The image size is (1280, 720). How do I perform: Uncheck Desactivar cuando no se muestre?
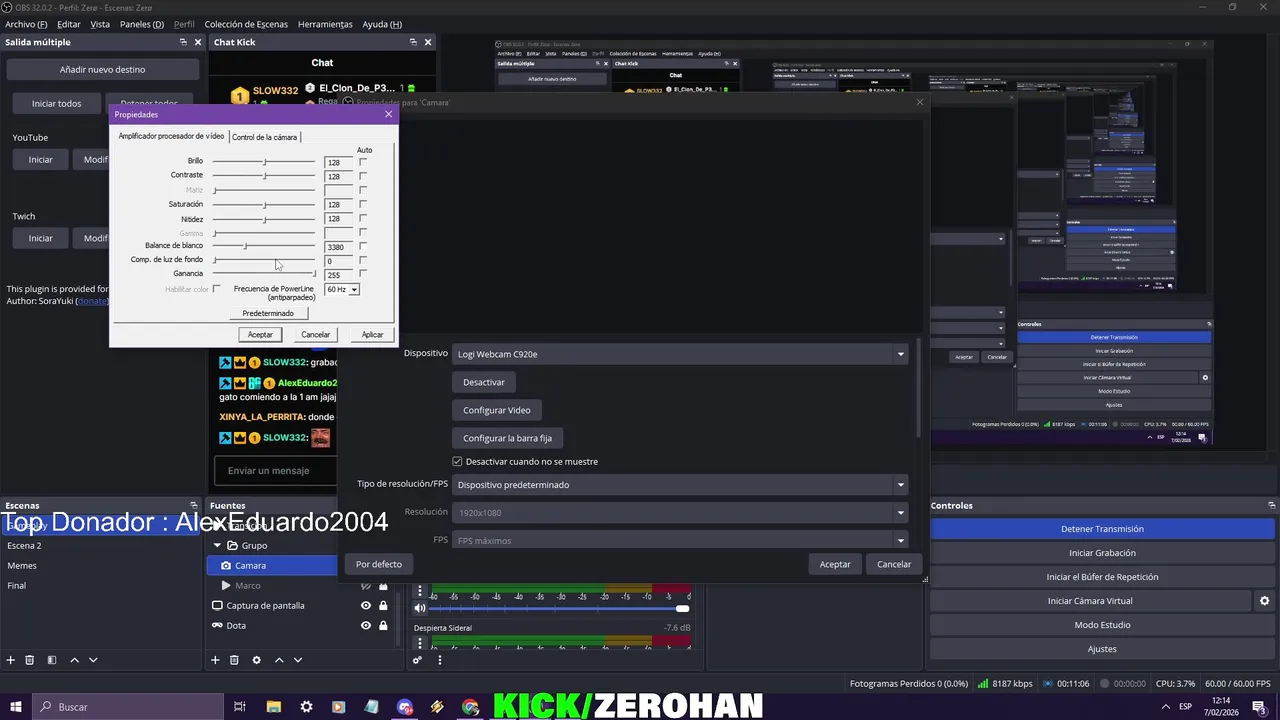click(x=457, y=462)
